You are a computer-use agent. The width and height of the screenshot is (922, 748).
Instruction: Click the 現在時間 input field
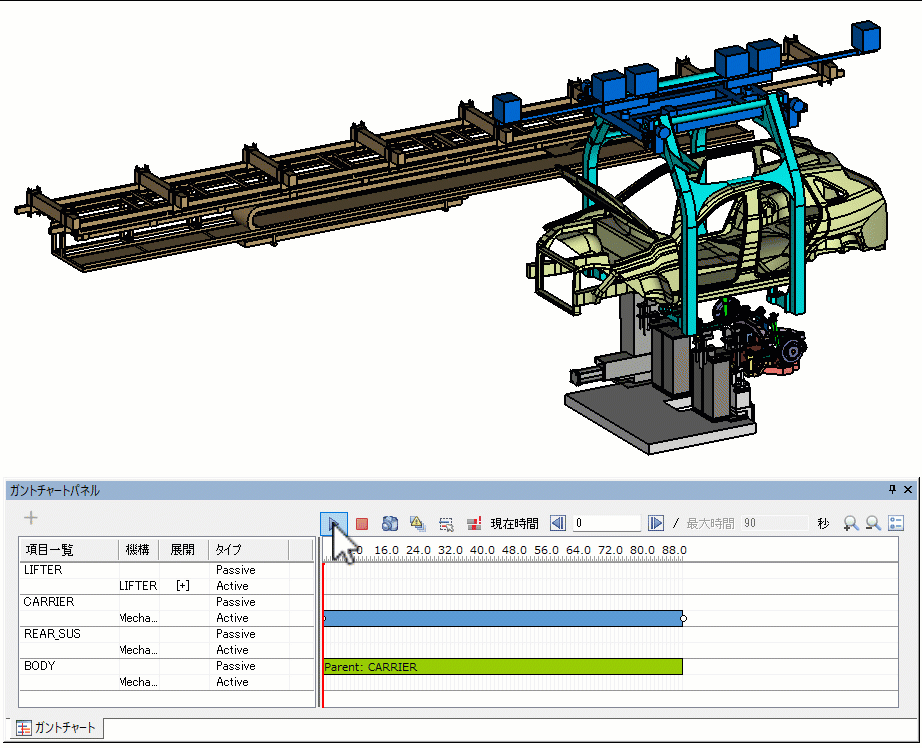tap(606, 523)
